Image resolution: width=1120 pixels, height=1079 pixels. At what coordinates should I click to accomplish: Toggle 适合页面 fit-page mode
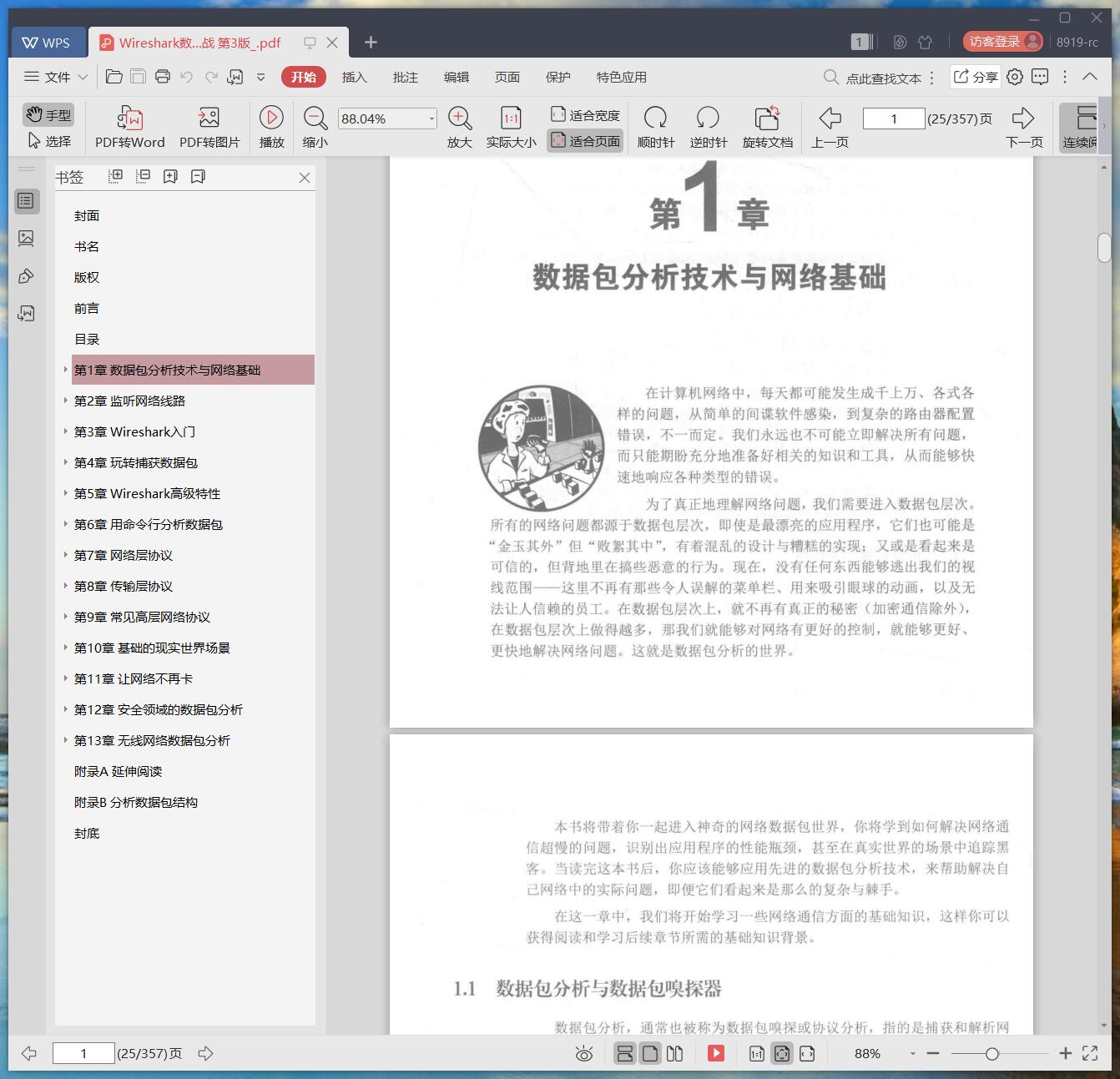[585, 141]
